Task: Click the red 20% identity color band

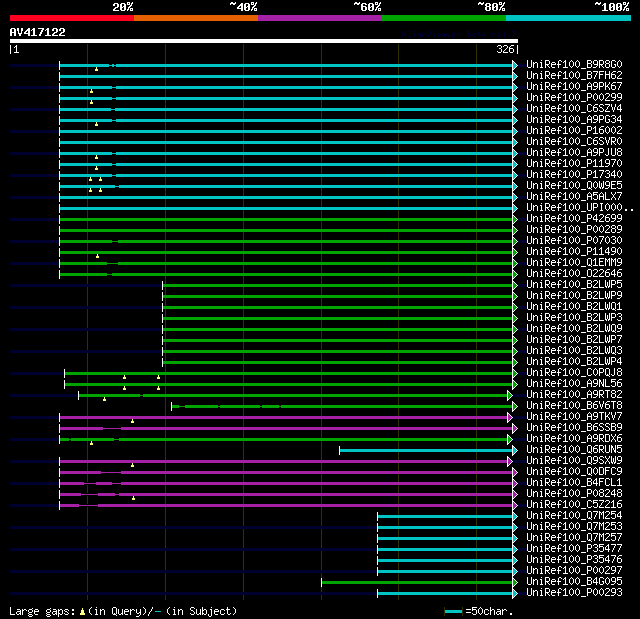Action: (x=72, y=18)
